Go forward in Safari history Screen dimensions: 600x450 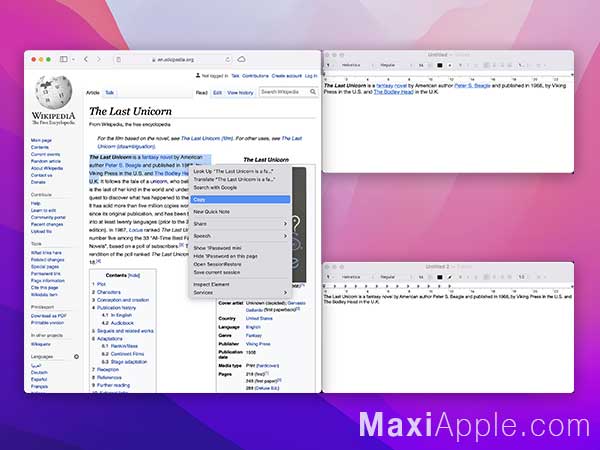(98, 59)
